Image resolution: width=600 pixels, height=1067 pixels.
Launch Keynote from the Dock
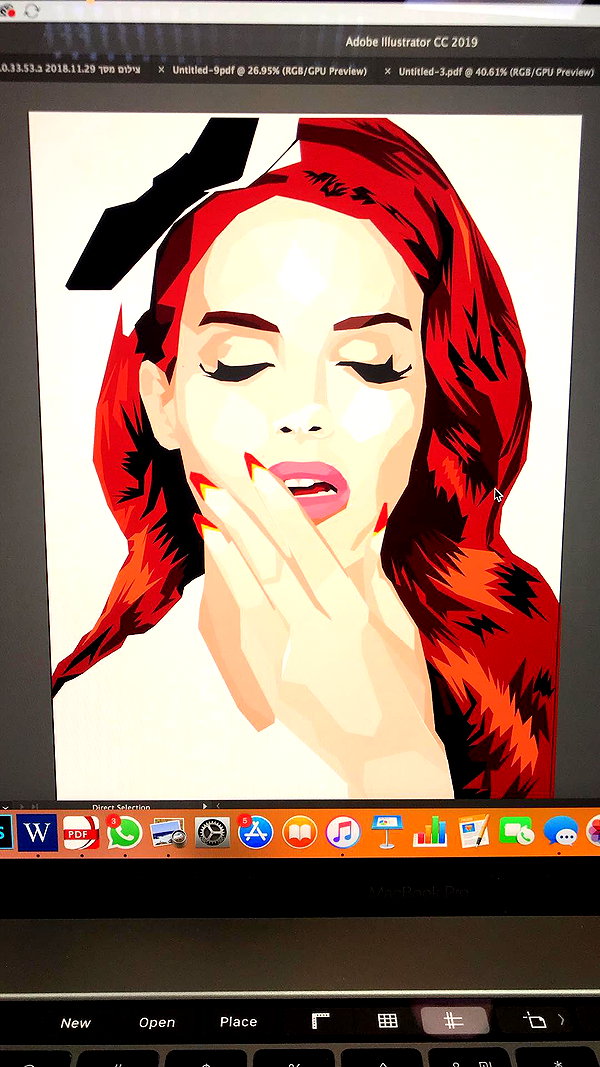point(386,832)
